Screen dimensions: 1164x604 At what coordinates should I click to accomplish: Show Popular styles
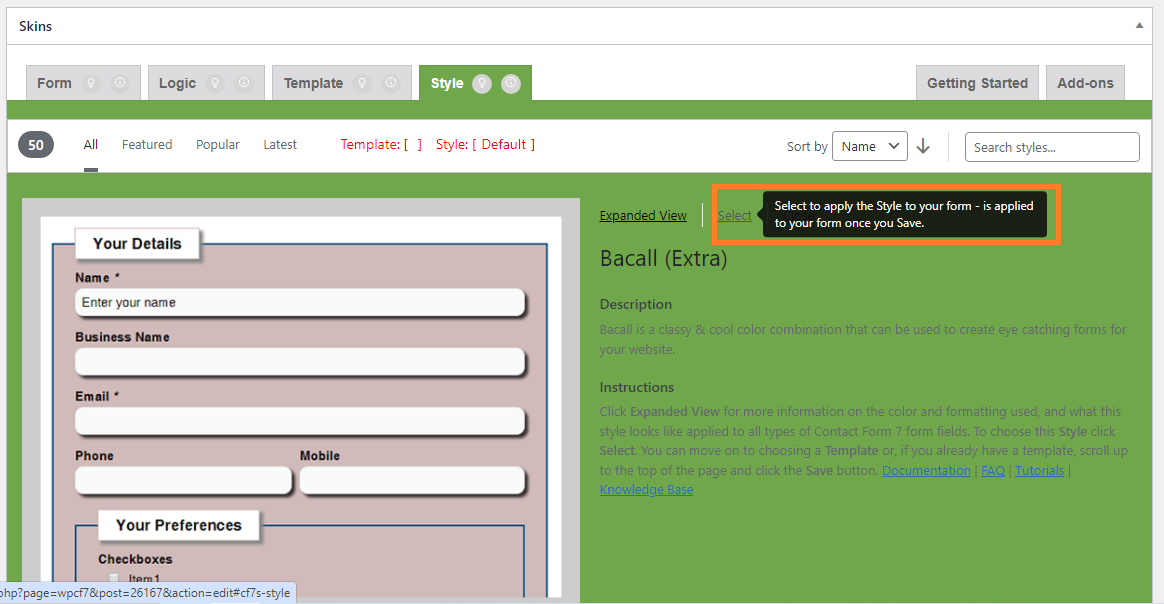tap(217, 145)
